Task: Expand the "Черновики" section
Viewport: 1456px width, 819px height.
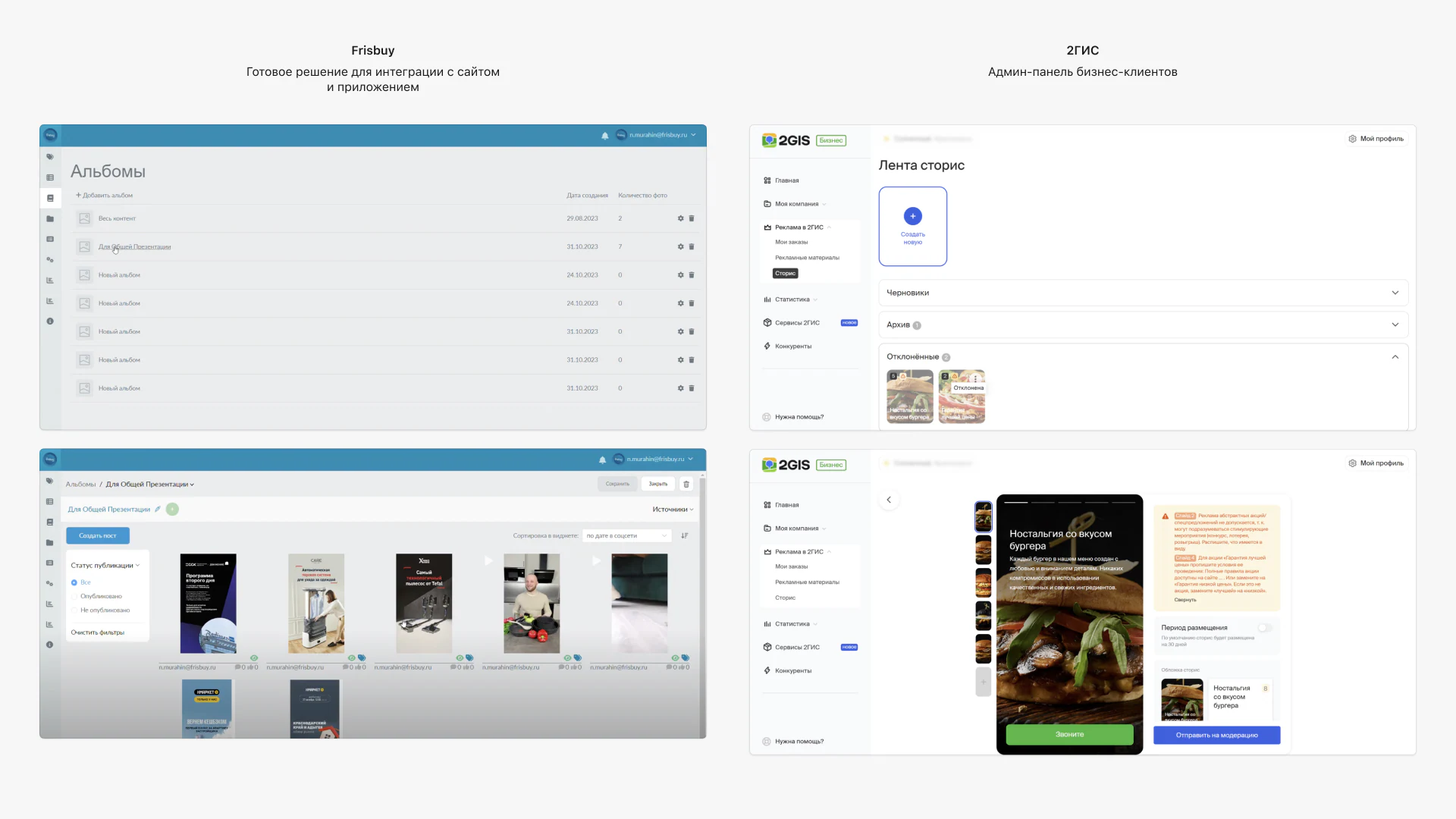Action: tap(1143, 293)
